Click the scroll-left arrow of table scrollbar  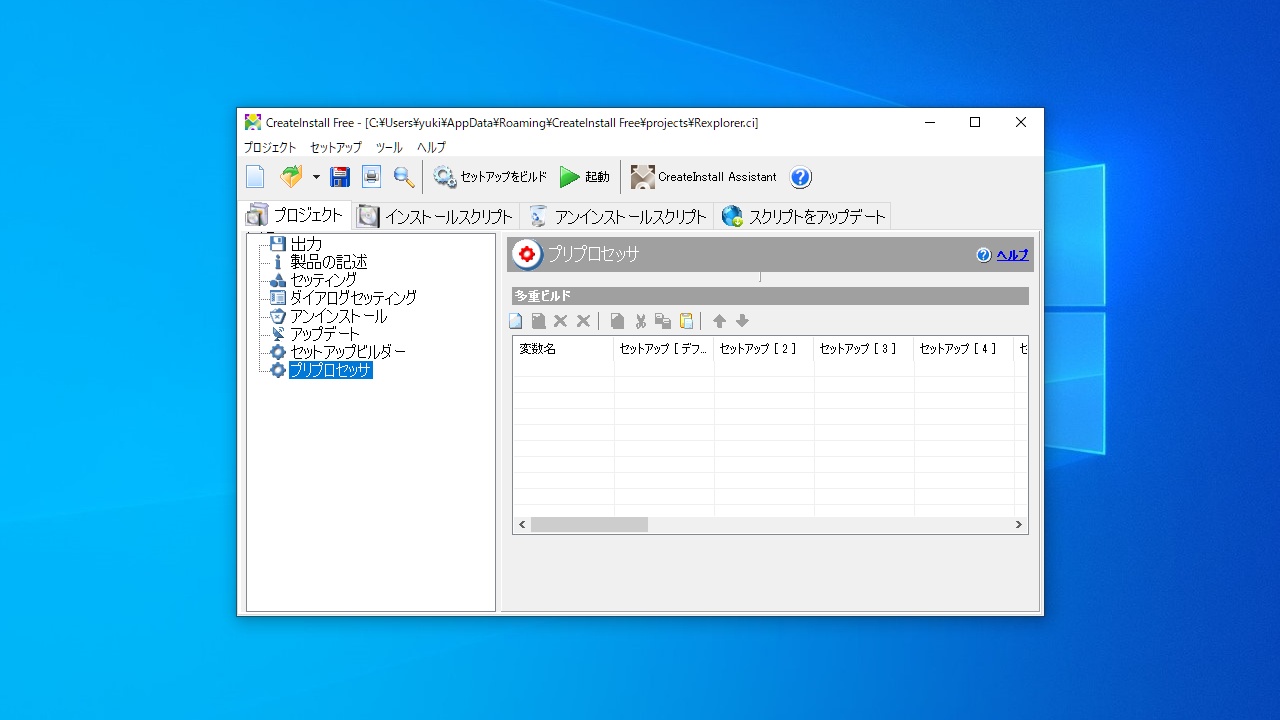pos(522,524)
